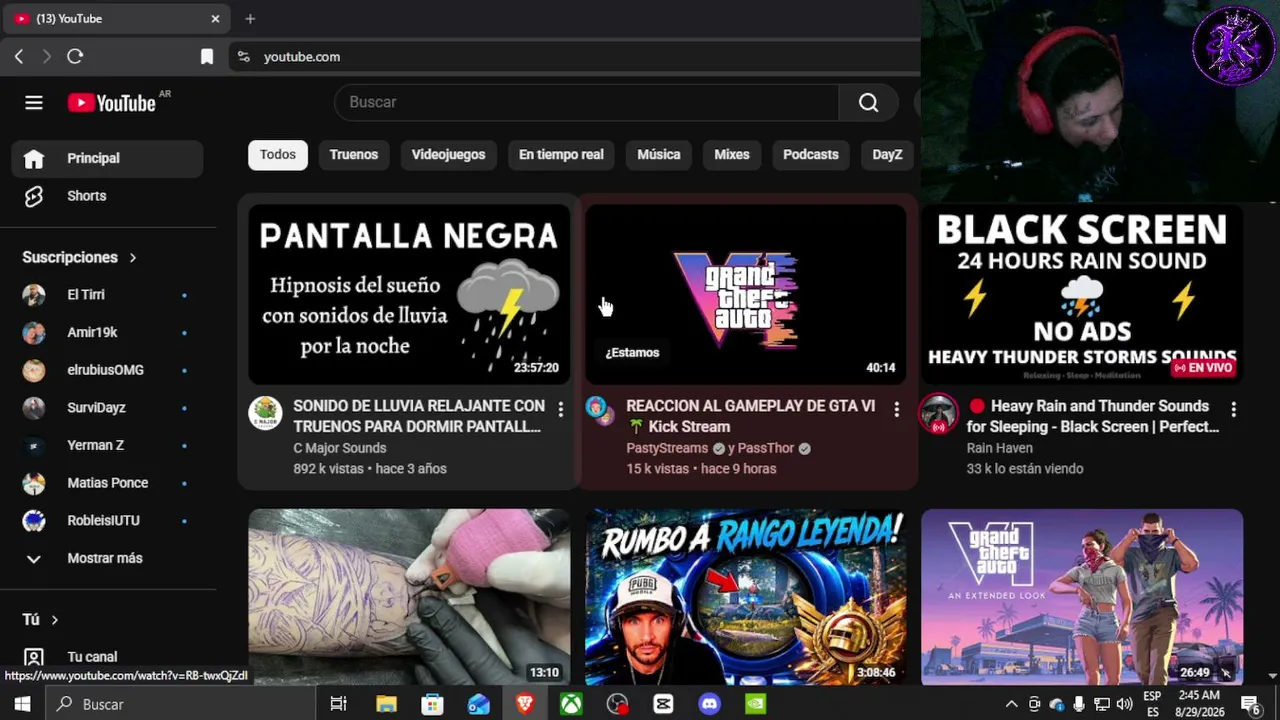Open File Explorer from the taskbar
This screenshot has height=720, width=1280.
point(386,704)
